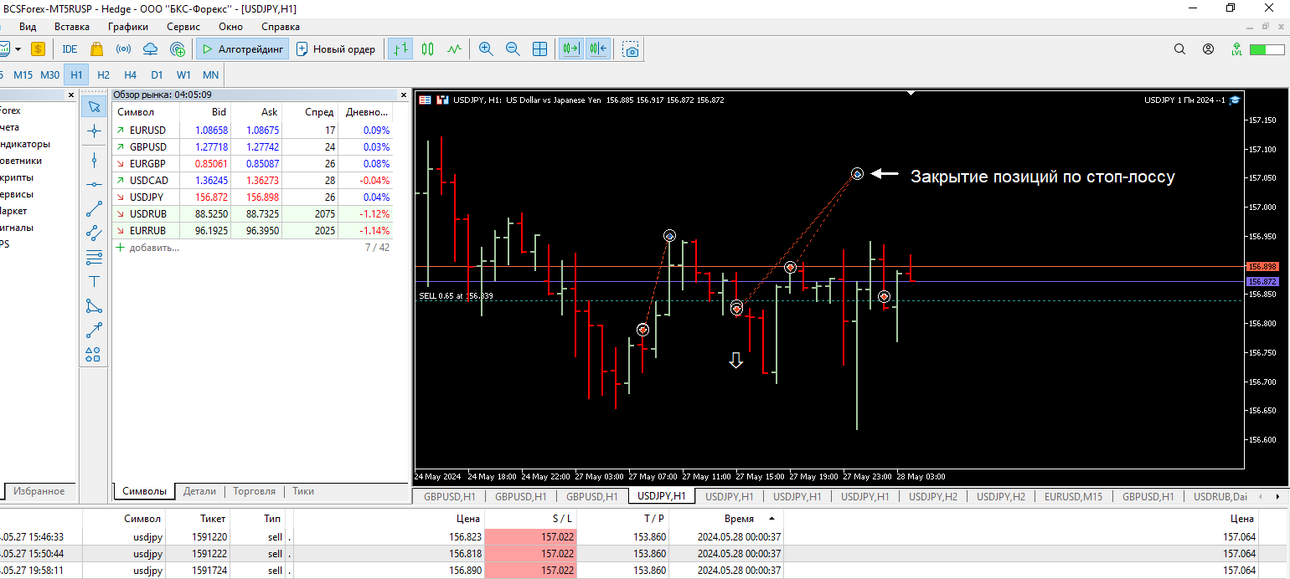1290x579 pixels.
Task: Switch to the Тики tab
Action: pos(303,491)
